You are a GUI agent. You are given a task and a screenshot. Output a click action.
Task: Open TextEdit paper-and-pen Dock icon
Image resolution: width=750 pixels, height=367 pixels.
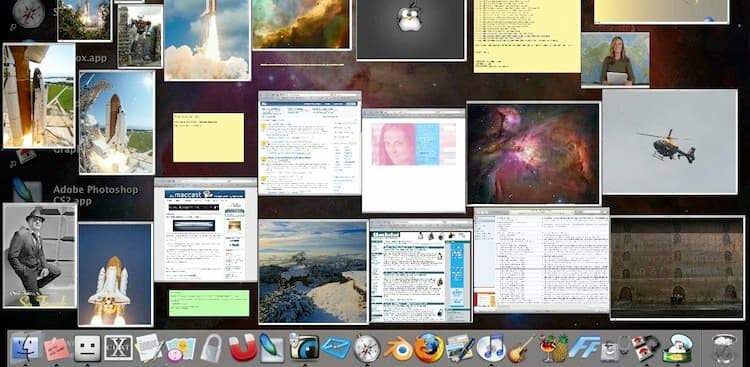(x=149, y=348)
